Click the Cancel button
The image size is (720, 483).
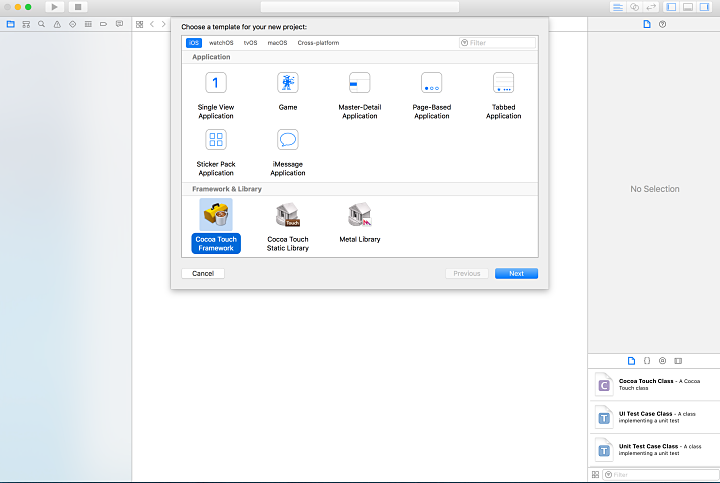[x=203, y=274]
